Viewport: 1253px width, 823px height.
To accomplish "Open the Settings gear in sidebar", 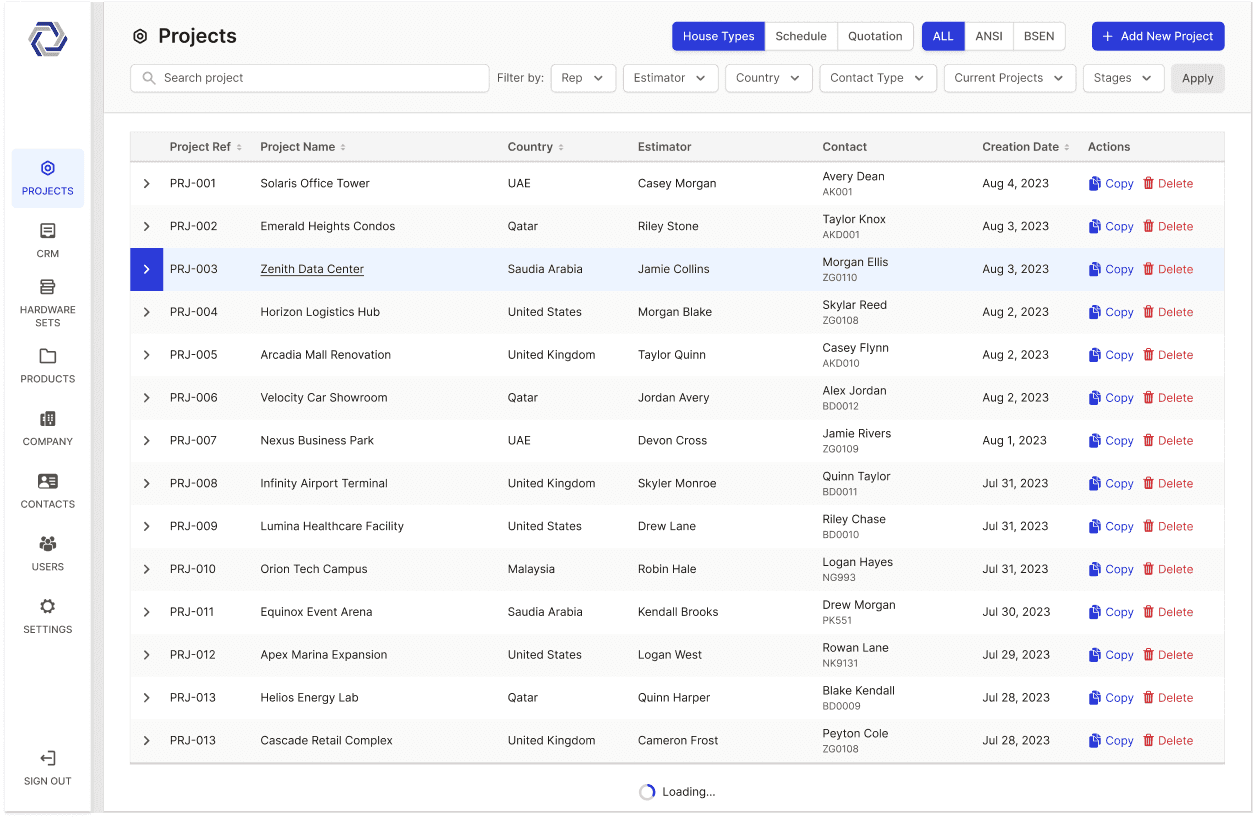I will click(x=48, y=606).
